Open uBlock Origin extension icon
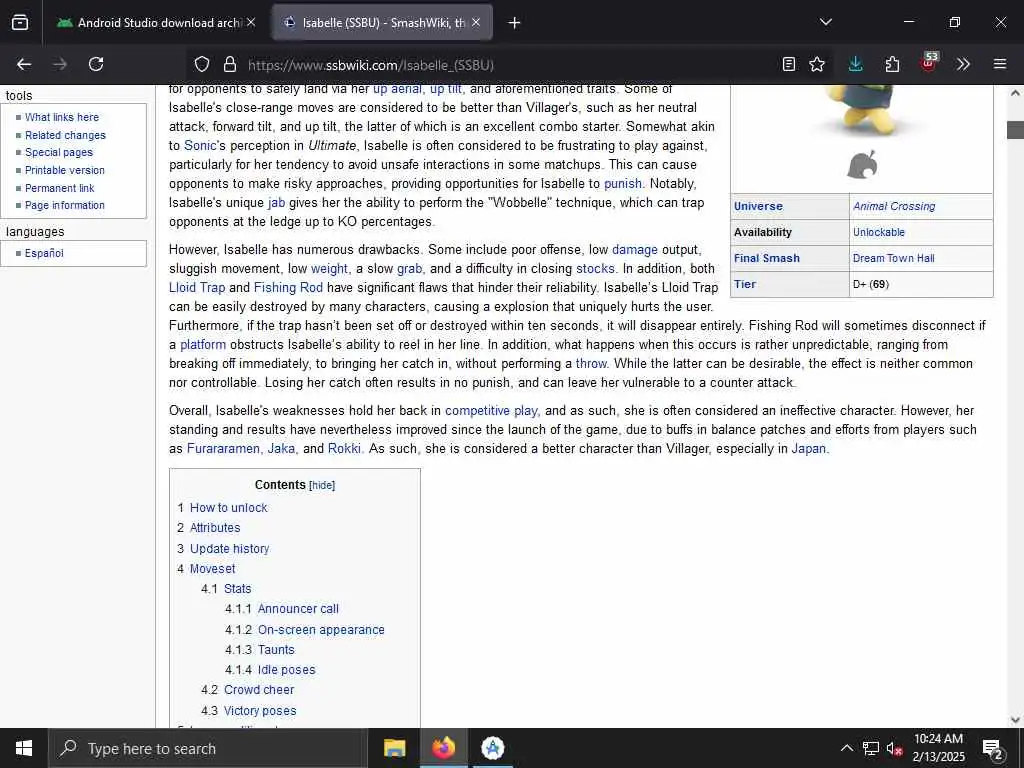1024x768 pixels. 928,63
